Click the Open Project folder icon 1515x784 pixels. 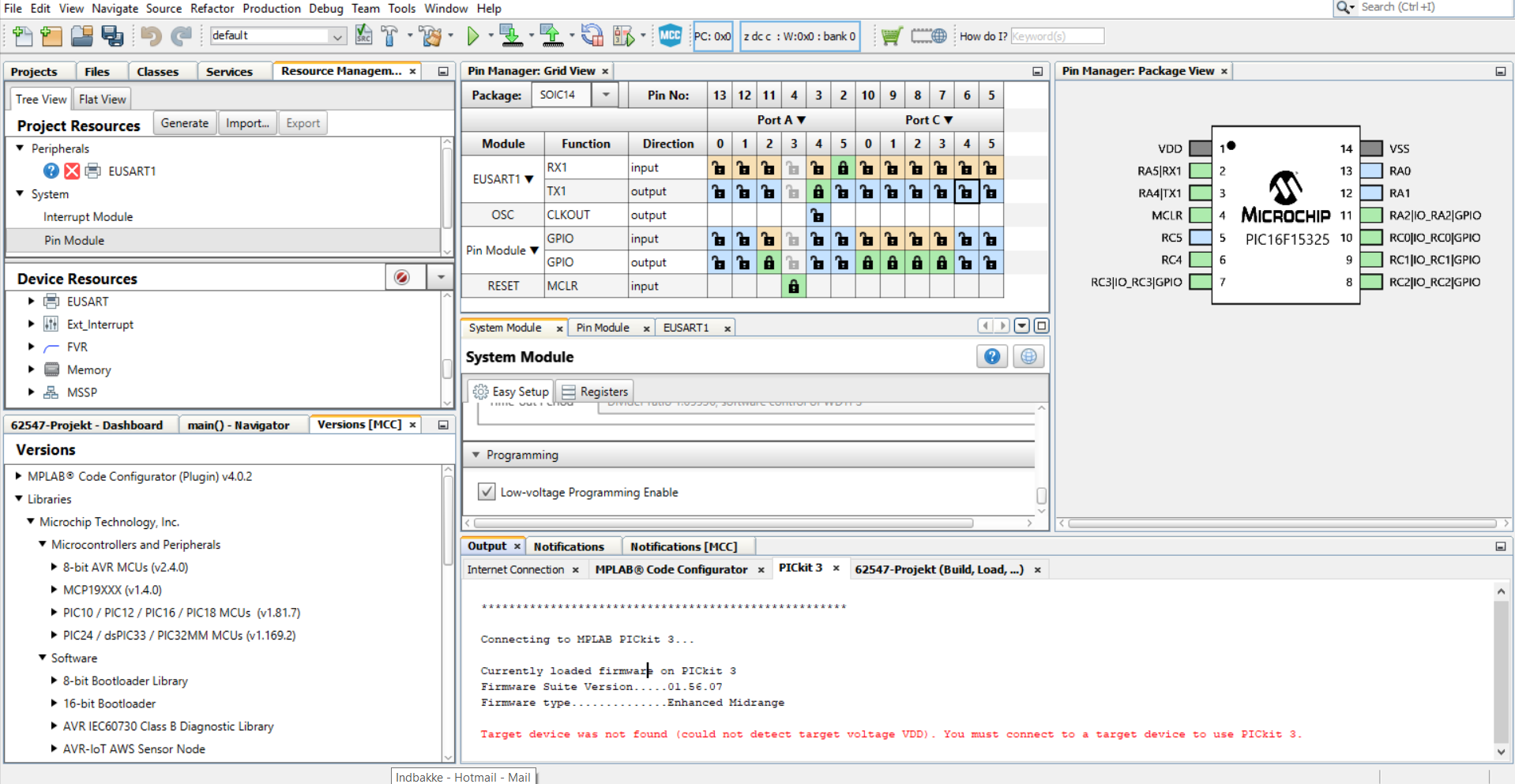pyautogui.click(x=81, y=36)
